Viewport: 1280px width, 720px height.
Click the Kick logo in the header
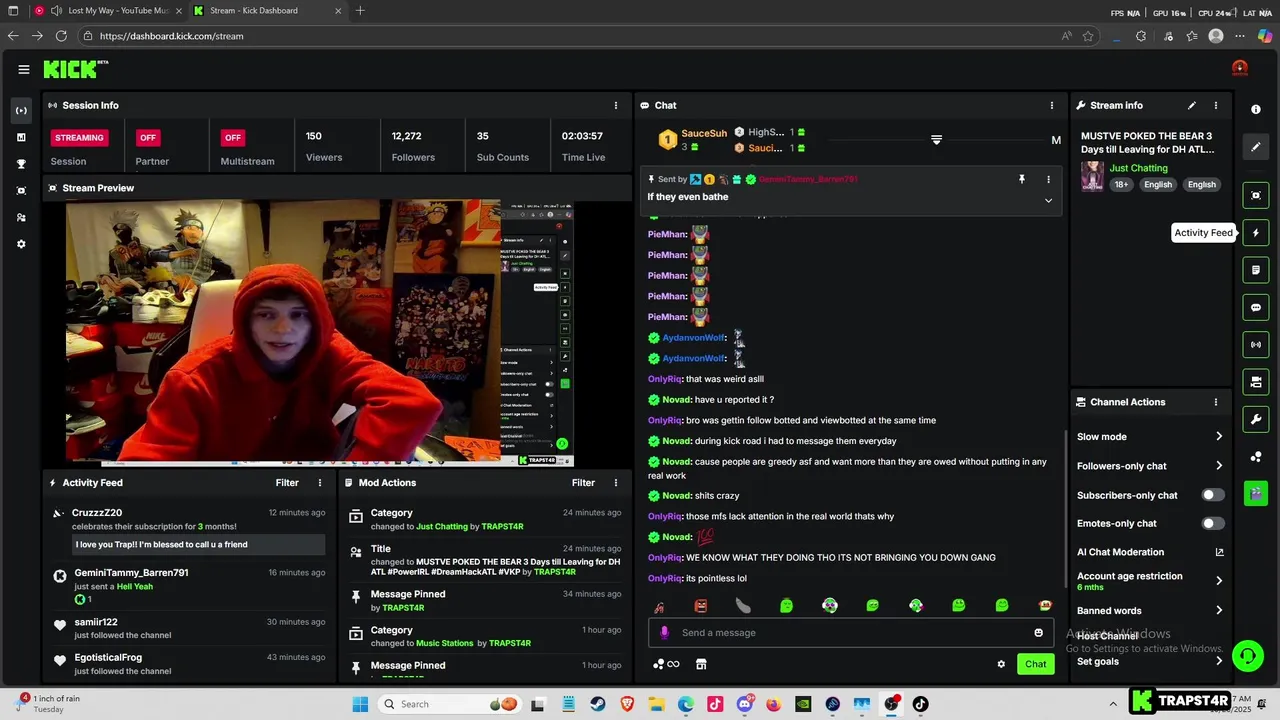75,69
